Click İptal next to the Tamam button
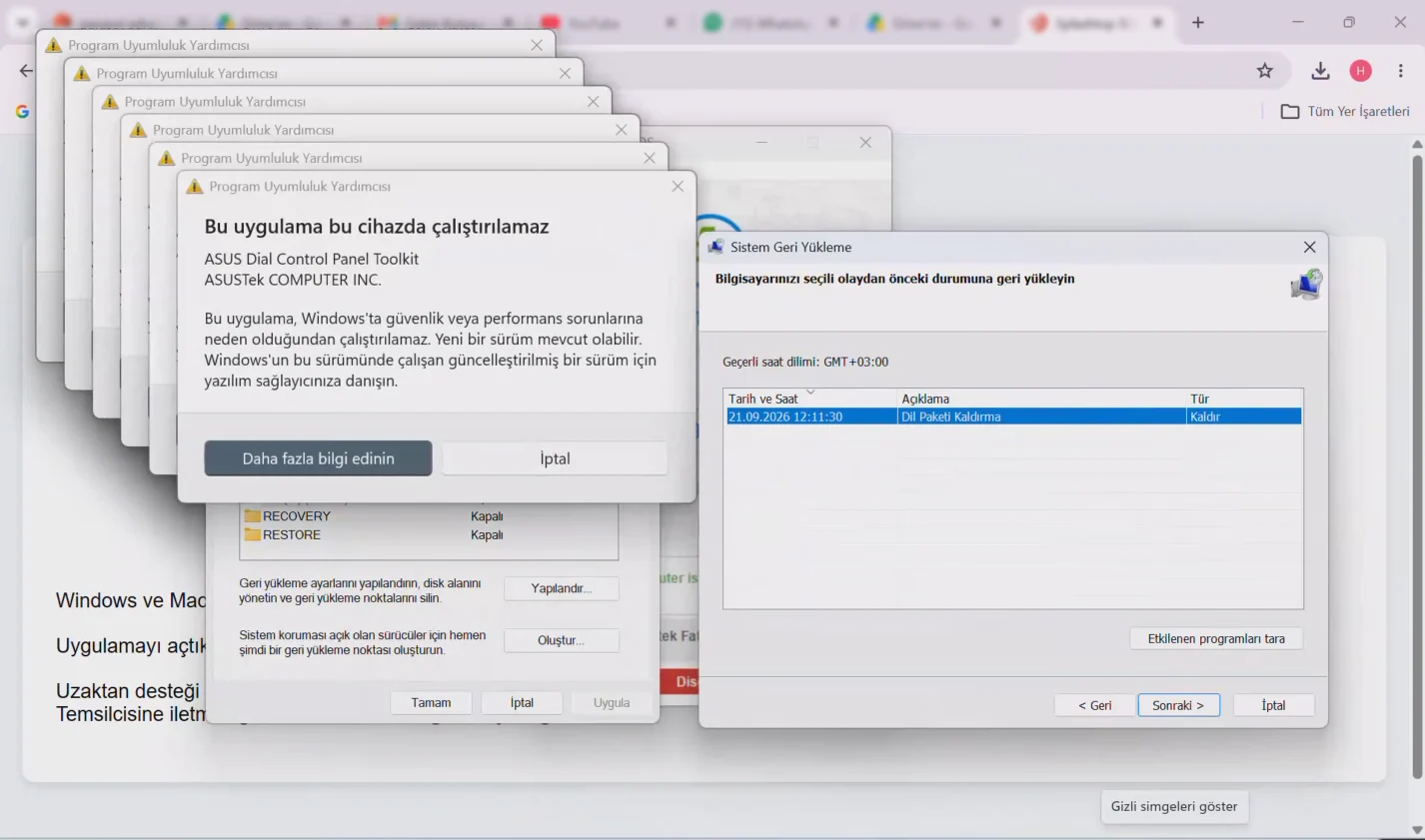 [522, 703]
